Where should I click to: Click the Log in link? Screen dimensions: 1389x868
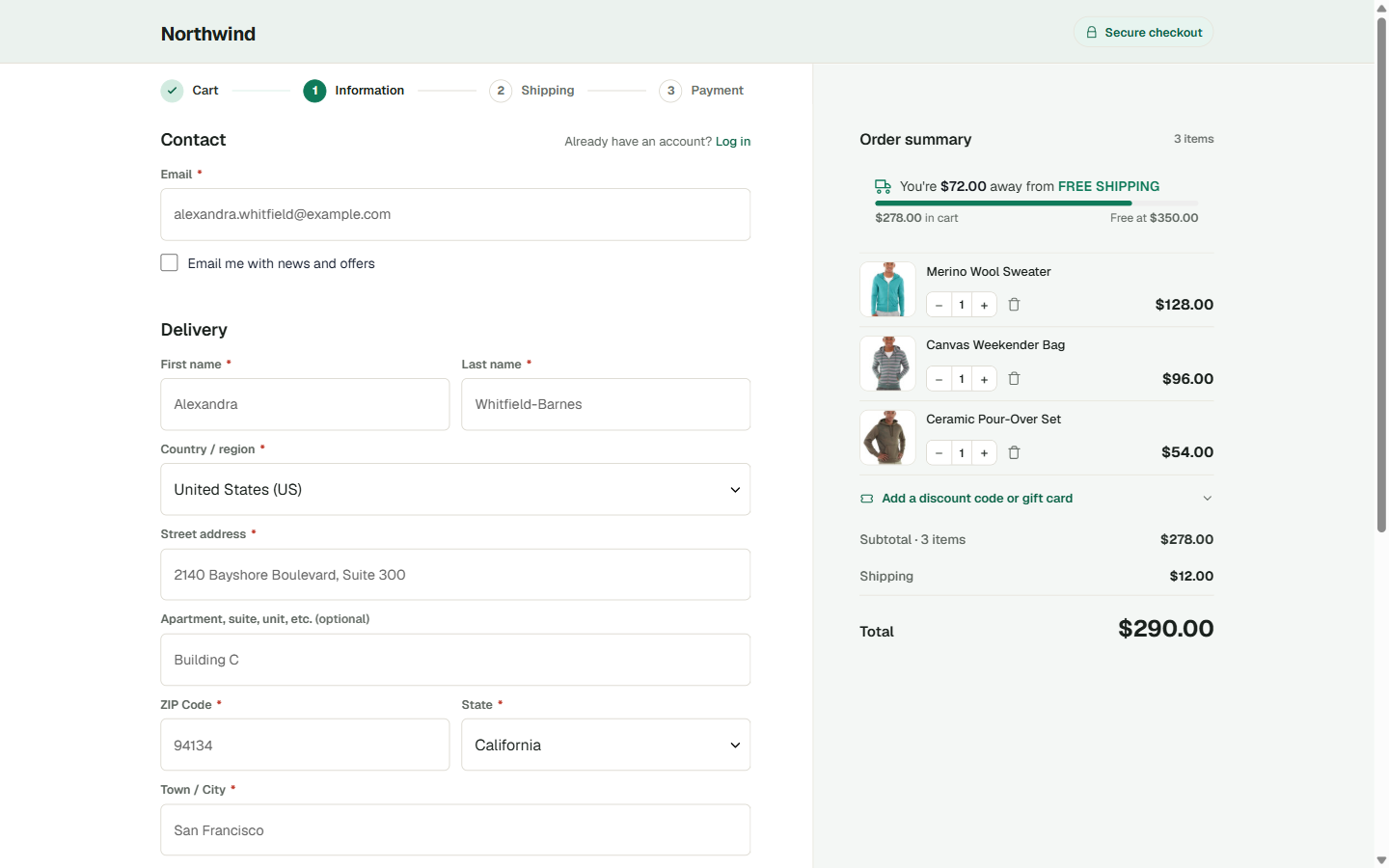click(x=733, y=142)
